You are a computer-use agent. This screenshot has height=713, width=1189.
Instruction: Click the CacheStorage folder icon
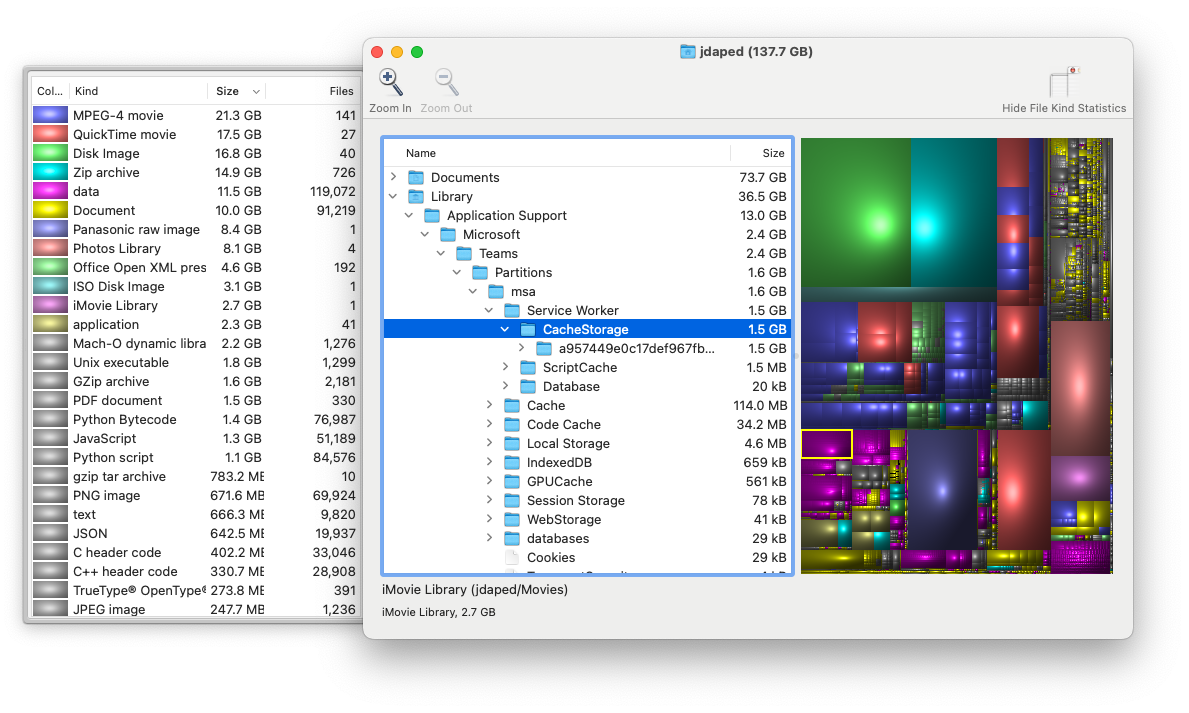coord(527,328)
